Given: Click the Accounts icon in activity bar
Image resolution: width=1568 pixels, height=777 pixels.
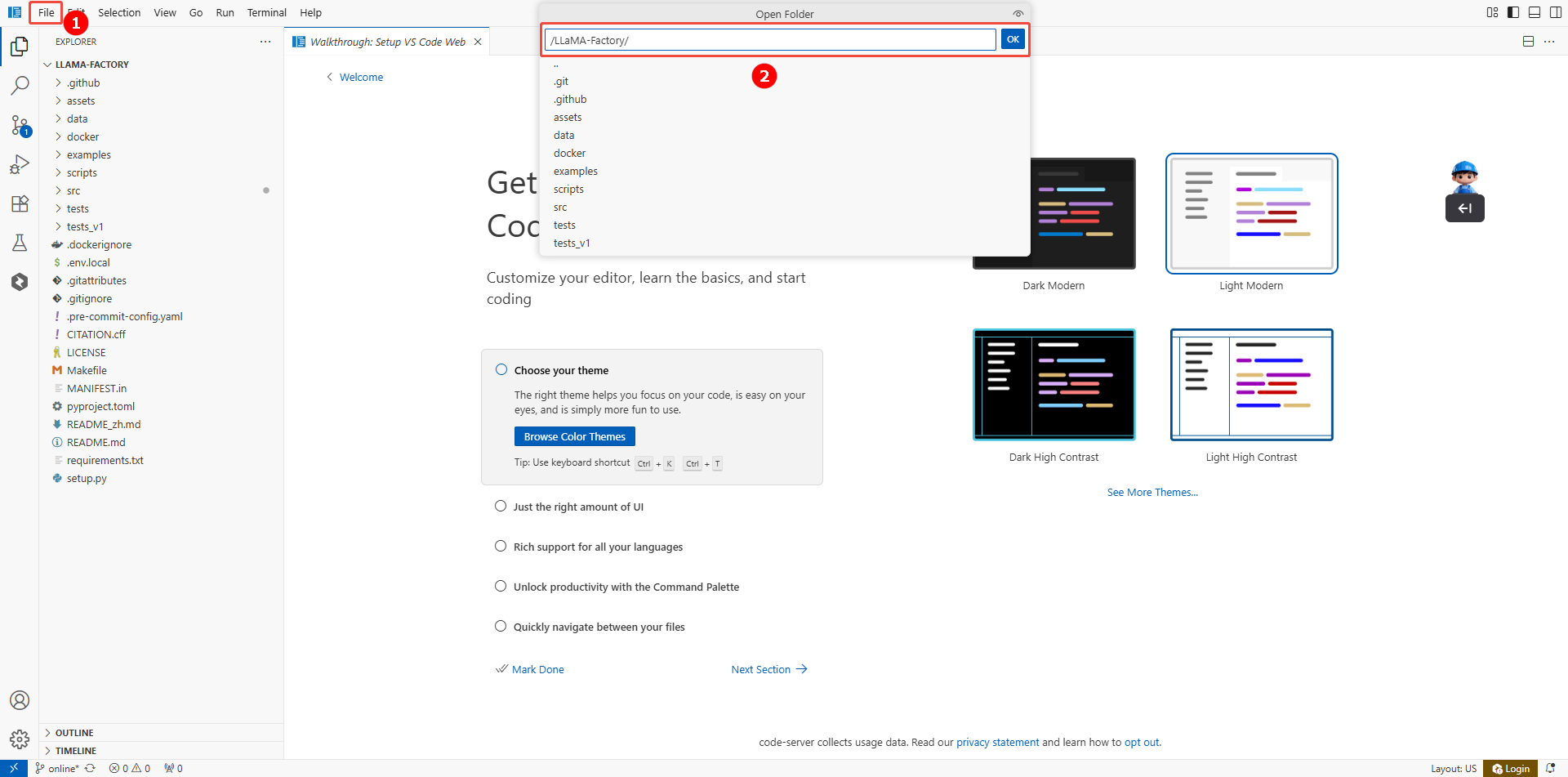Looking at the screenshot, I should point(20,700).
